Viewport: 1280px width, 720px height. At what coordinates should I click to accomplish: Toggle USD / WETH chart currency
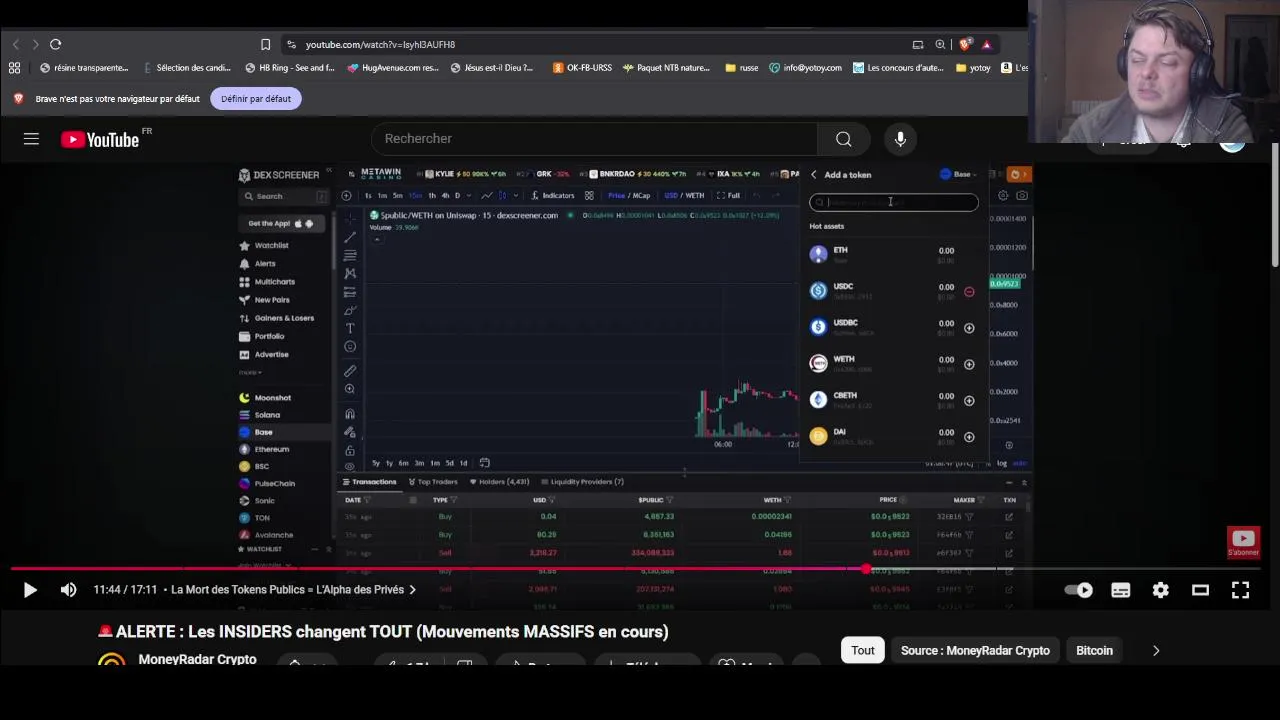685,196
